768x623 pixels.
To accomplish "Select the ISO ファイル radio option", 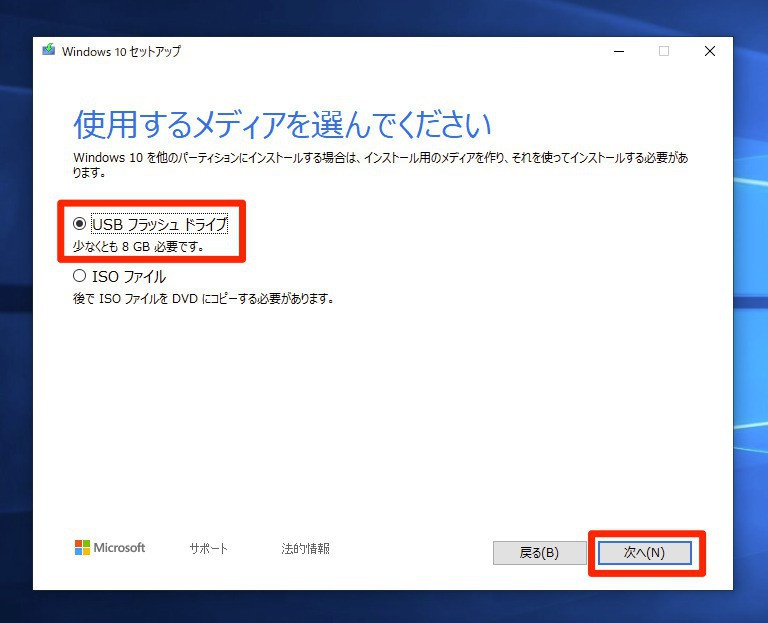I will pos(79,276).
